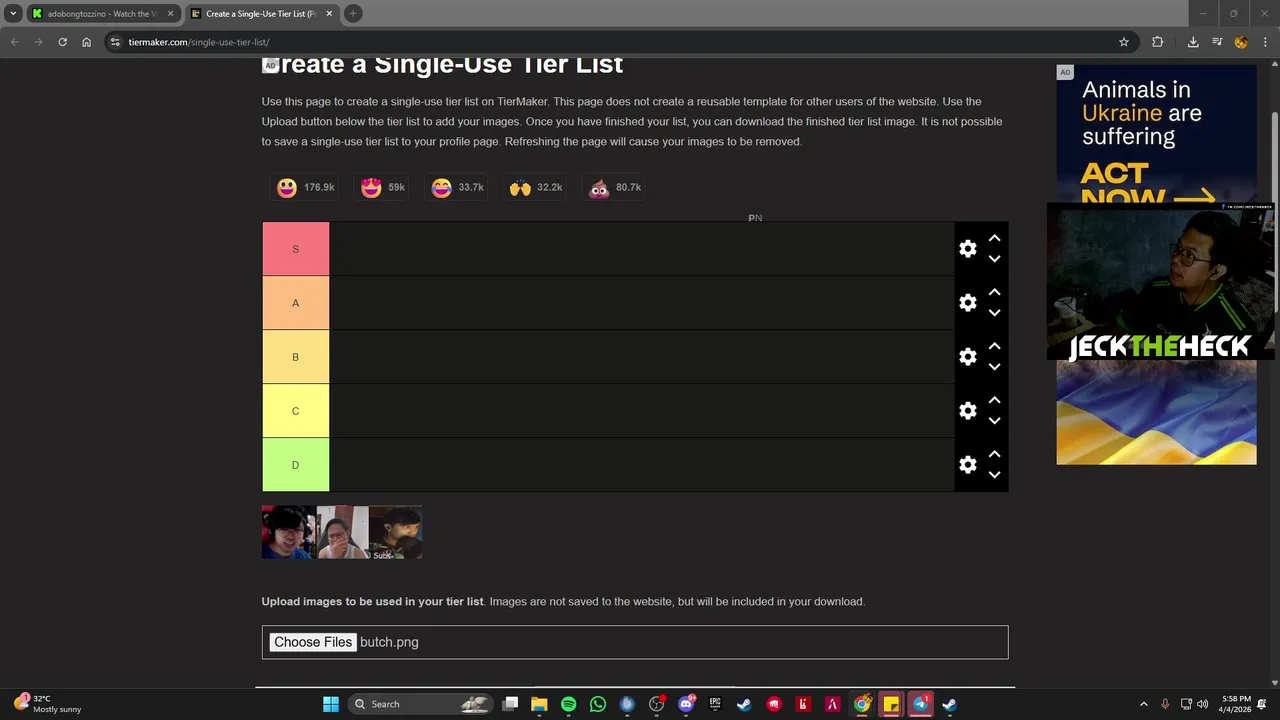Close the Create a Single-Use Tier List tab

[327, 14]
